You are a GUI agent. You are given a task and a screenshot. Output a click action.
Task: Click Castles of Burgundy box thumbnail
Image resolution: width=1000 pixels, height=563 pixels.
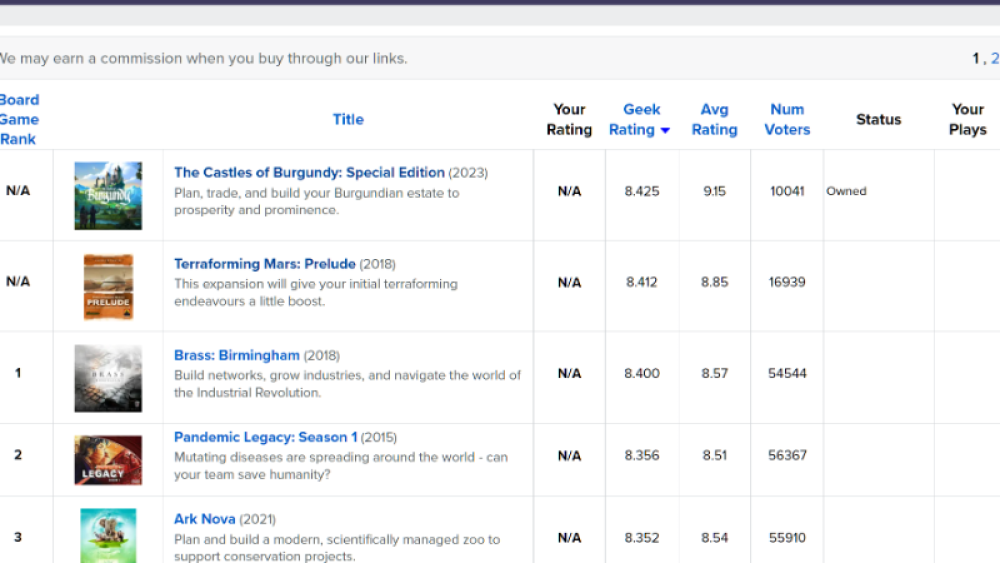pyautogui.click(x=108, y=196)
